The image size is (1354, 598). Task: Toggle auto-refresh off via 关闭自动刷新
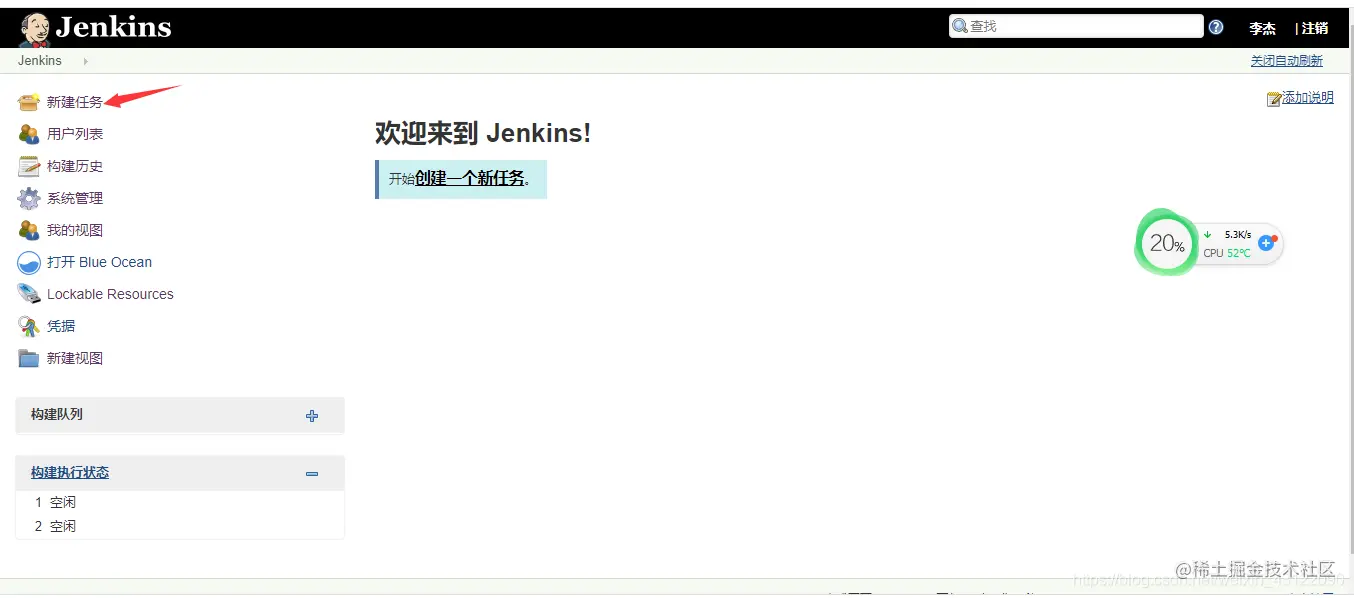click(1287, 60)
